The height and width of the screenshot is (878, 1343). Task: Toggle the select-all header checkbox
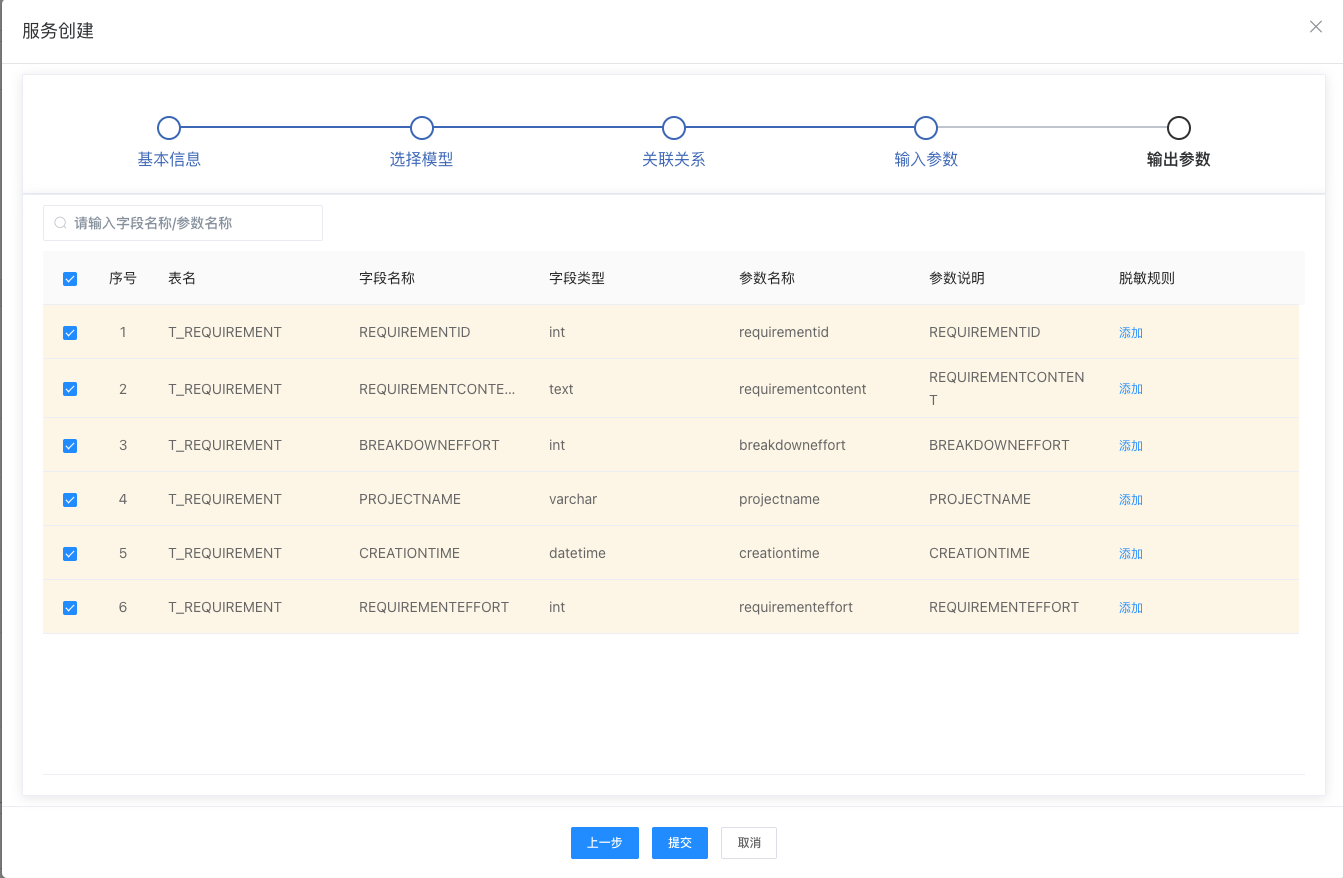click(70, 279)
